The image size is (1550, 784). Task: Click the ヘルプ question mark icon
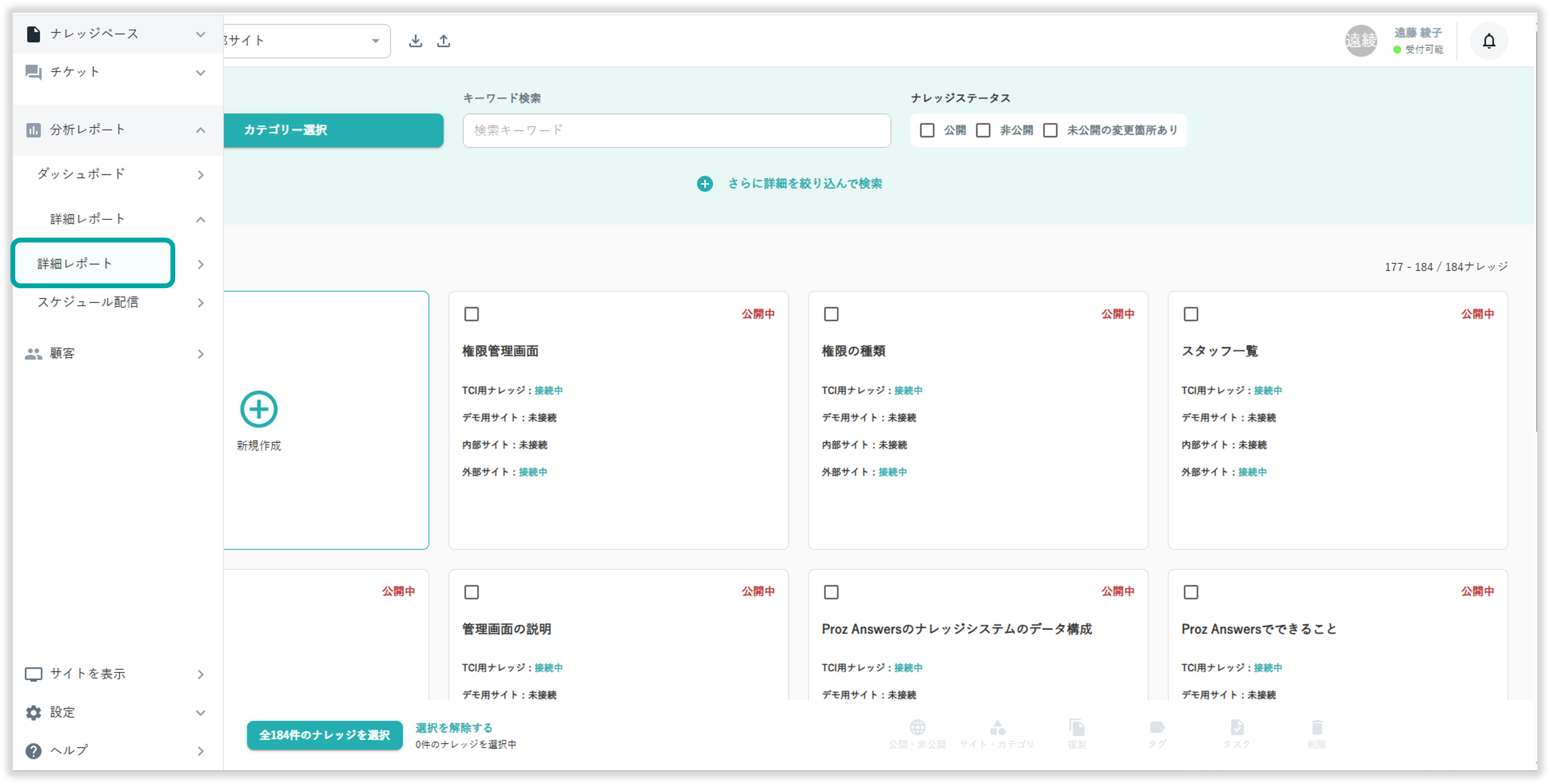point(34,750)
